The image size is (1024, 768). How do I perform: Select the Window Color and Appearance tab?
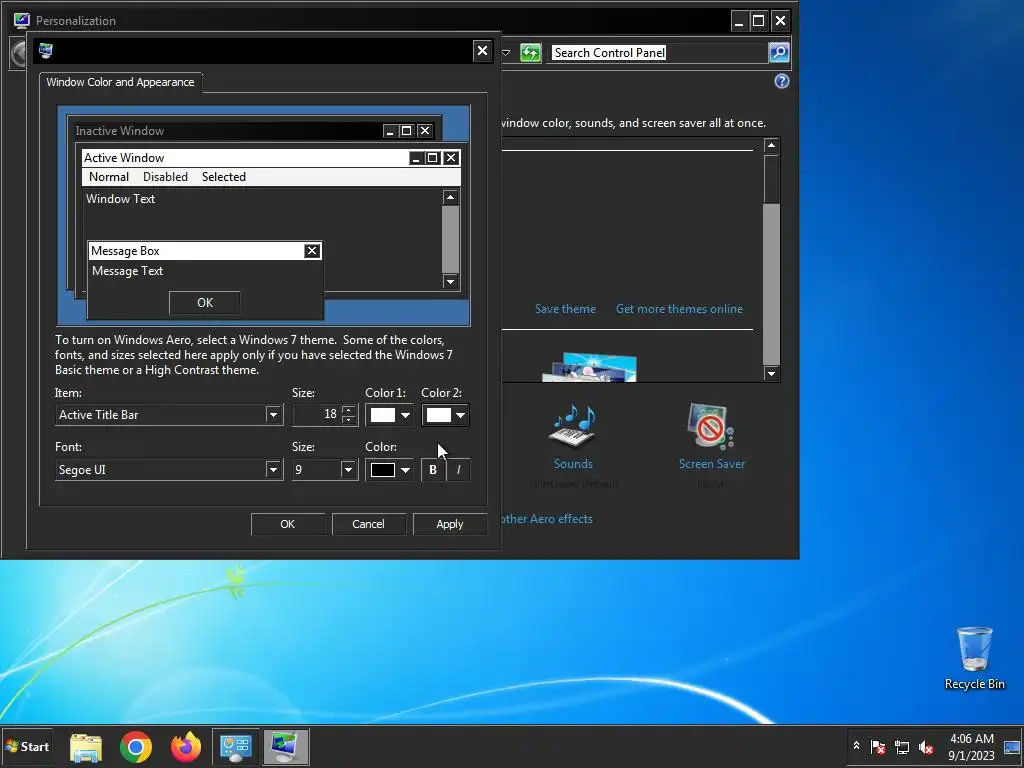(120, 82)
